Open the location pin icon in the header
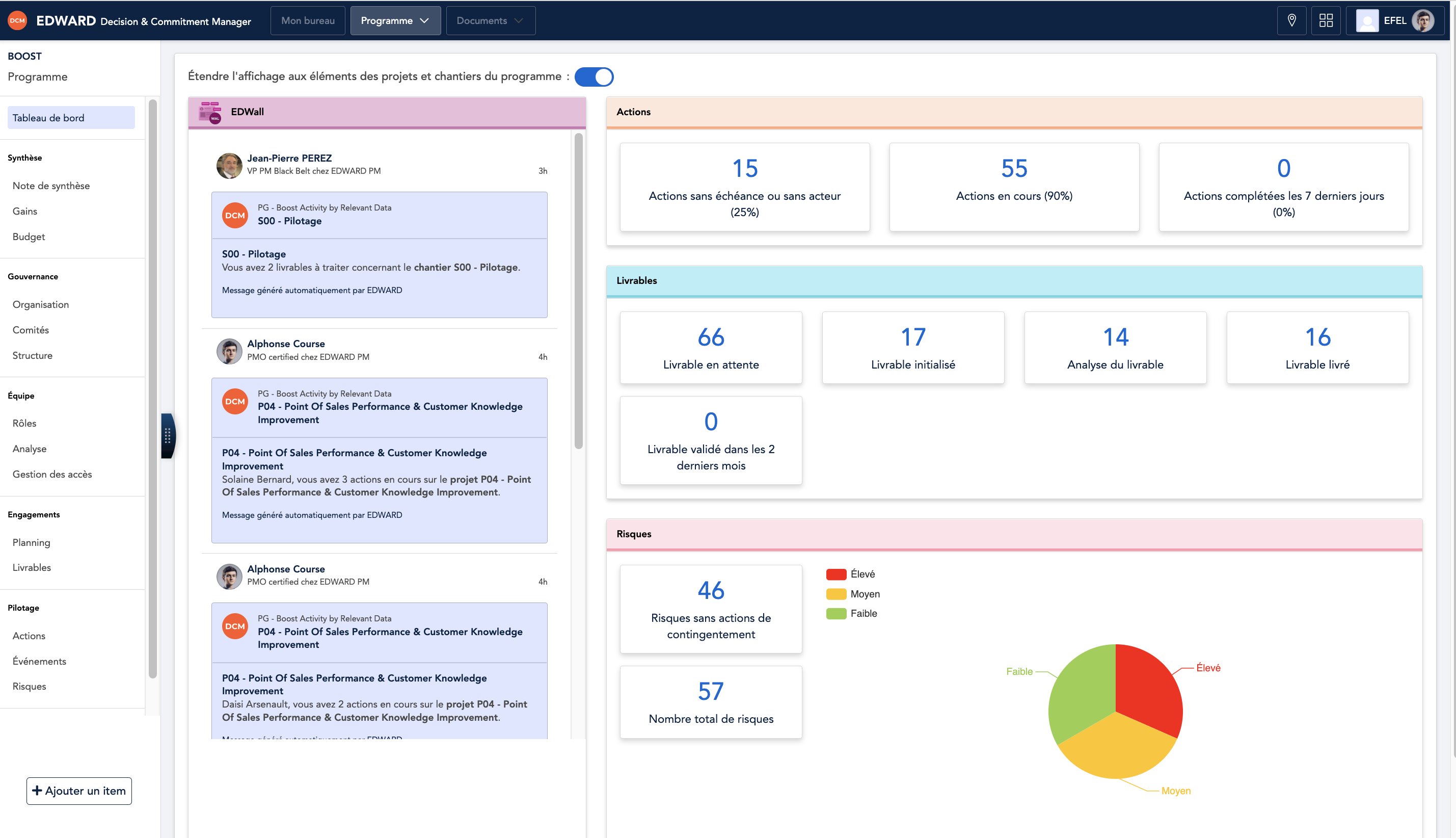 [1291, 20]
